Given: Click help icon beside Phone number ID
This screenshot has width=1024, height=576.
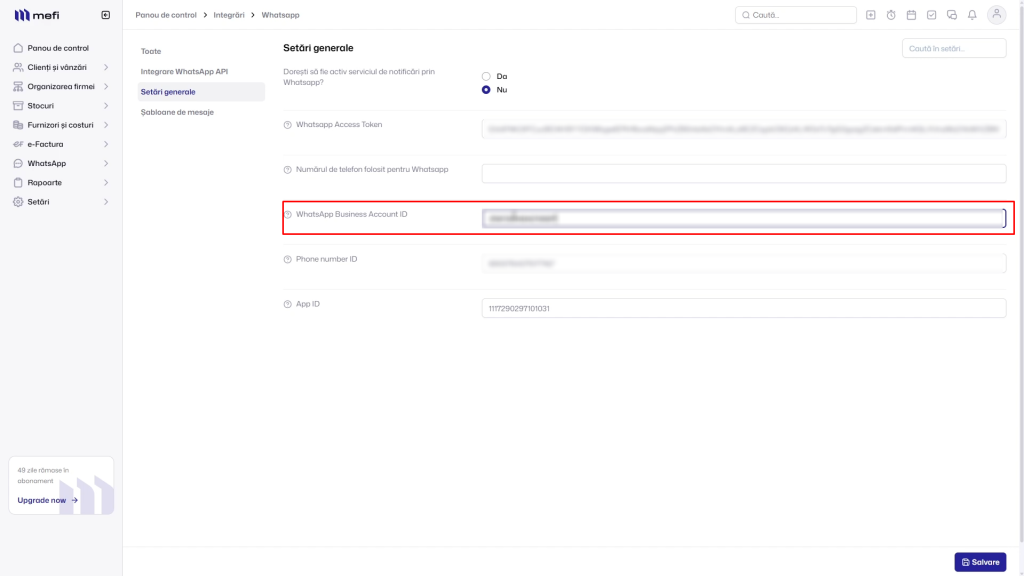Looking at the screenshot, I should [x=287, y=259].
